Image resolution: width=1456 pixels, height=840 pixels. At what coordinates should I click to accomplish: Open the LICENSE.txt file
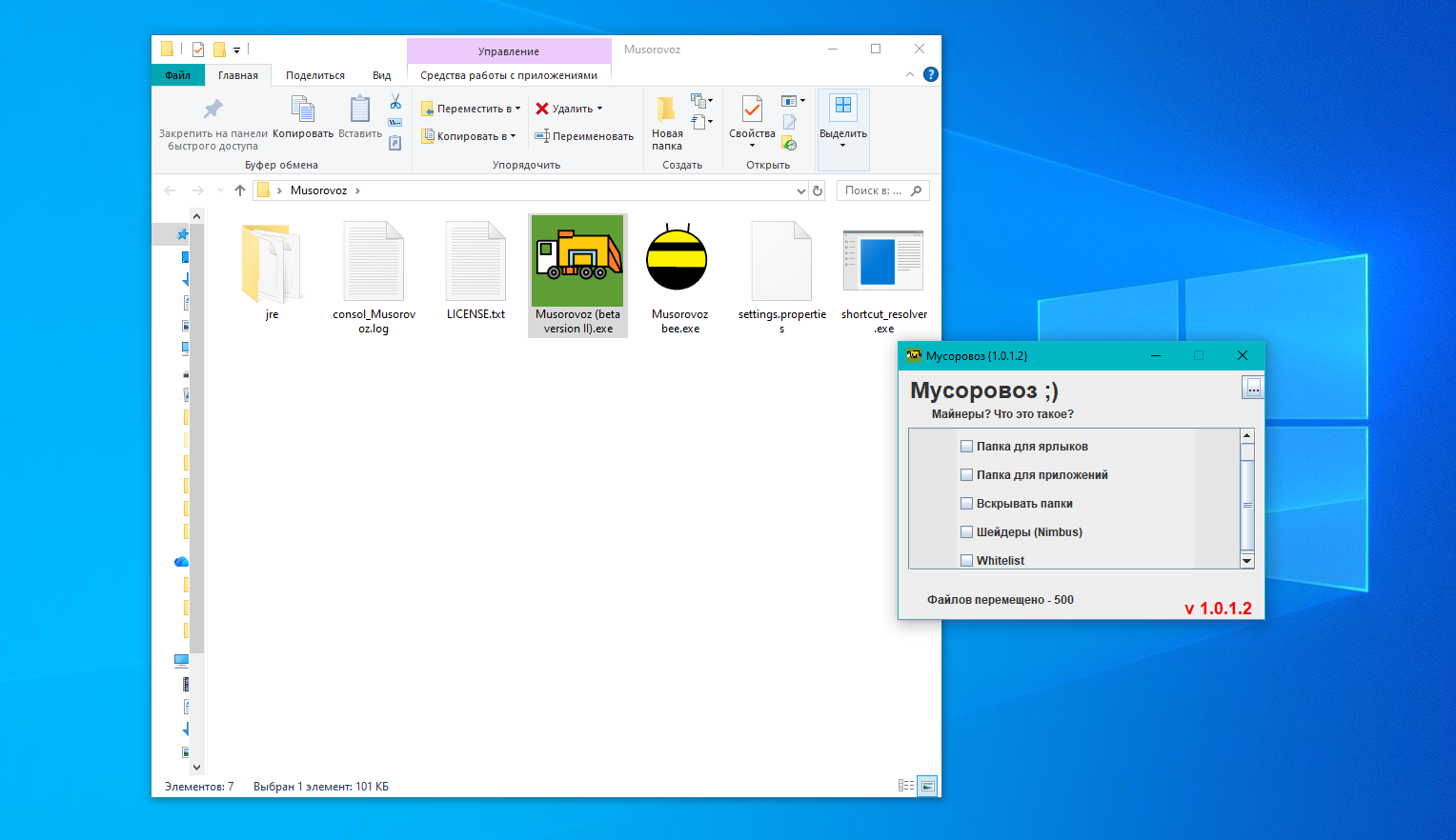point(475,260)
